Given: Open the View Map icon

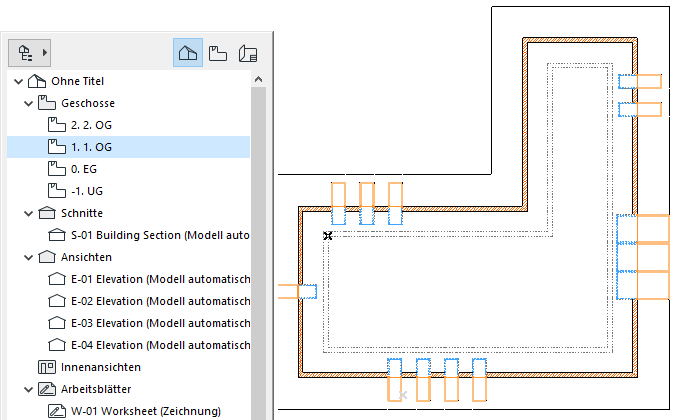Looking at the screenshot, I should 218,52.
